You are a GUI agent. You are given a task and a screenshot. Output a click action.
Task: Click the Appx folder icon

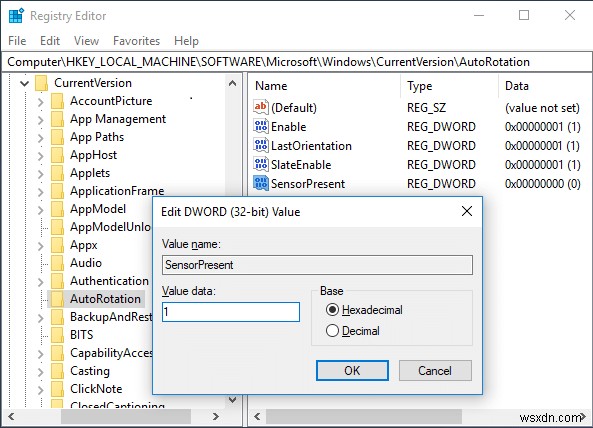(x=57, y=245)
